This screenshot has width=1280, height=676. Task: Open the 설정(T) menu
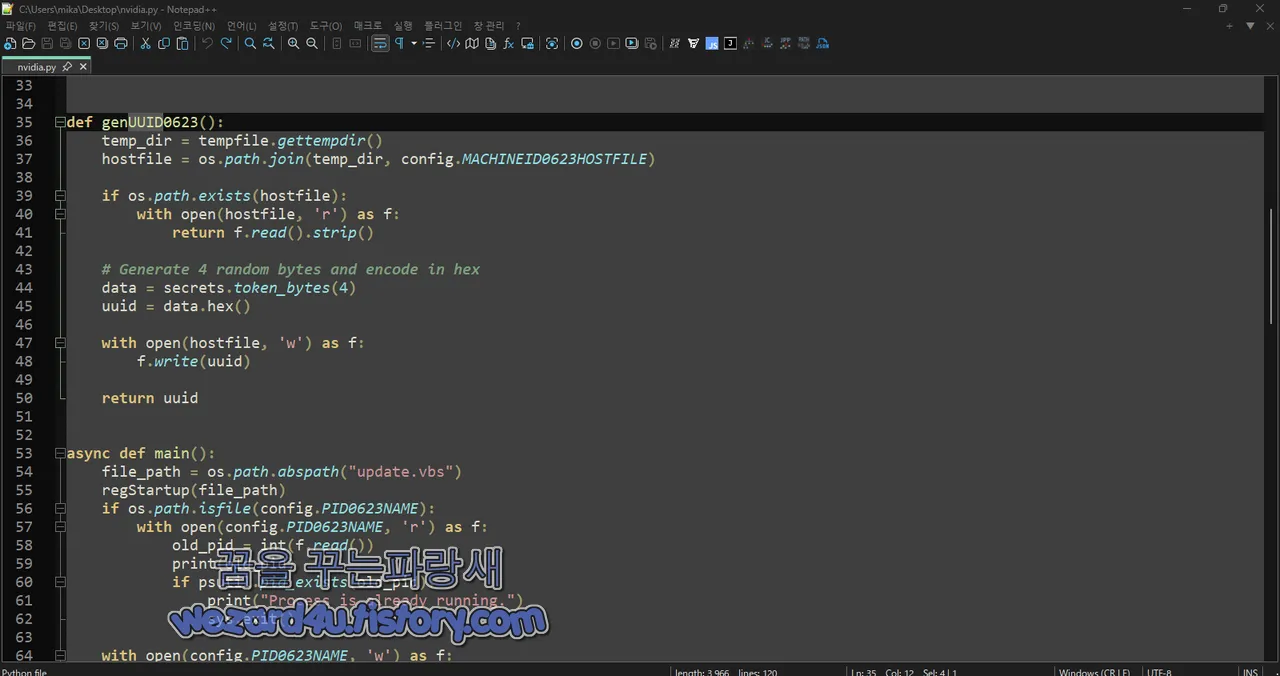[283, 25]
